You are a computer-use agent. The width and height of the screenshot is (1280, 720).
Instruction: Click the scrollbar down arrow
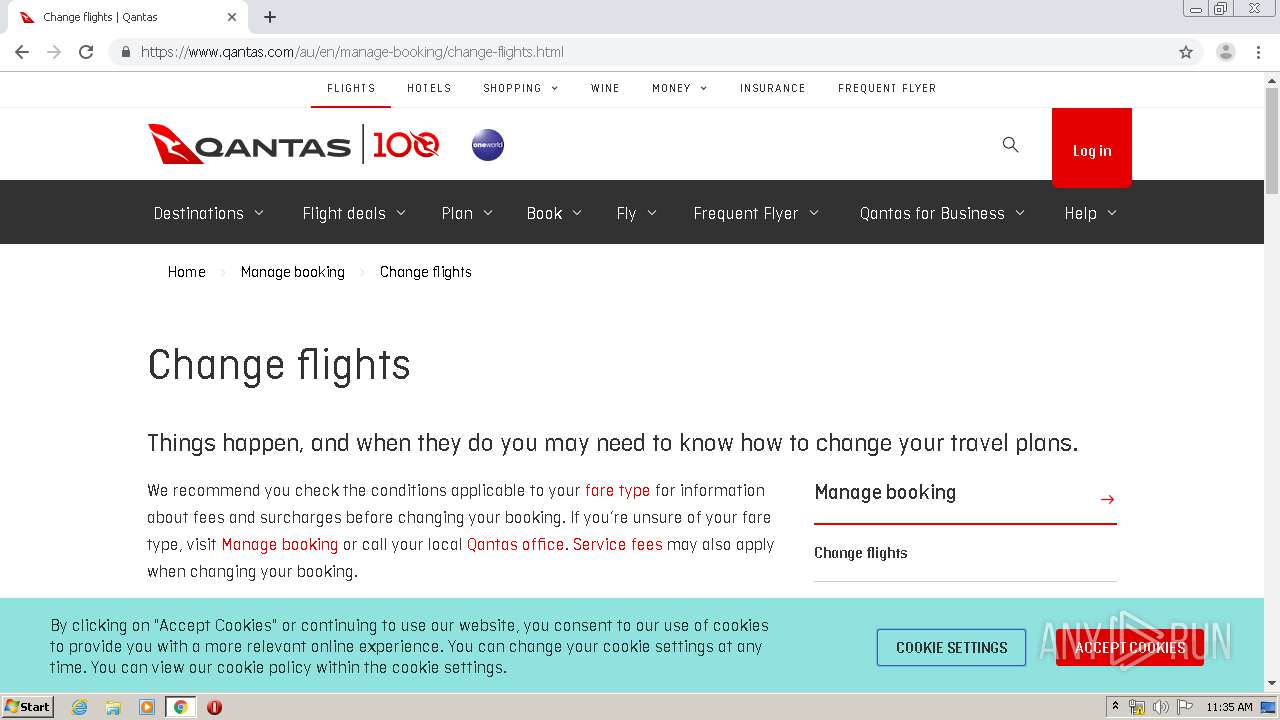[1272, 684]
